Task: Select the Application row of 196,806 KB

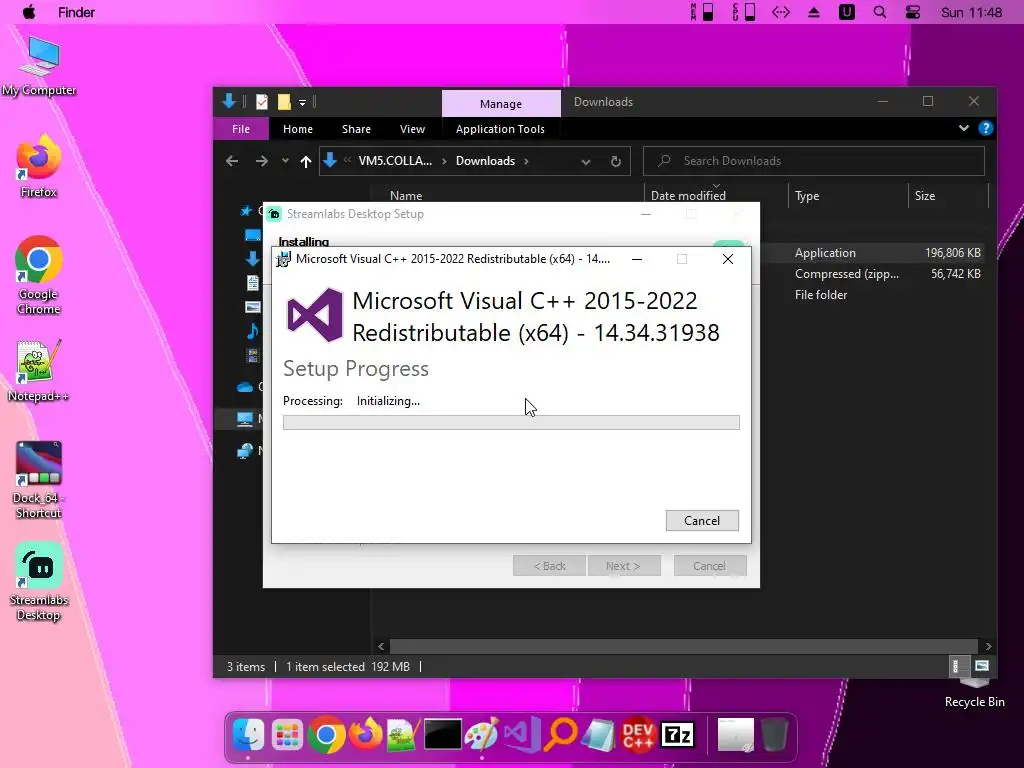Action: pyautogui.click(x=875, y=253)
